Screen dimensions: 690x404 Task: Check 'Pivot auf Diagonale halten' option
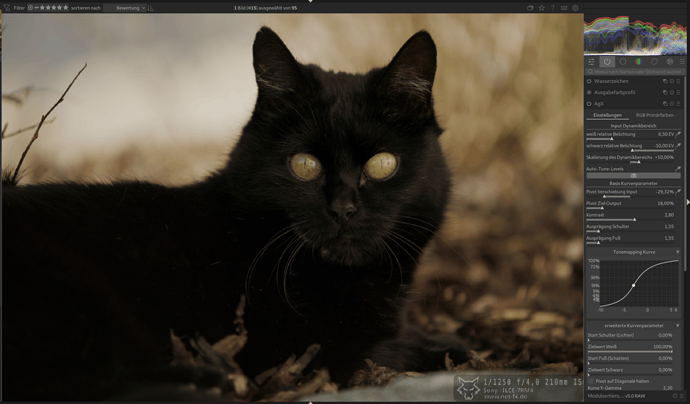590,381
